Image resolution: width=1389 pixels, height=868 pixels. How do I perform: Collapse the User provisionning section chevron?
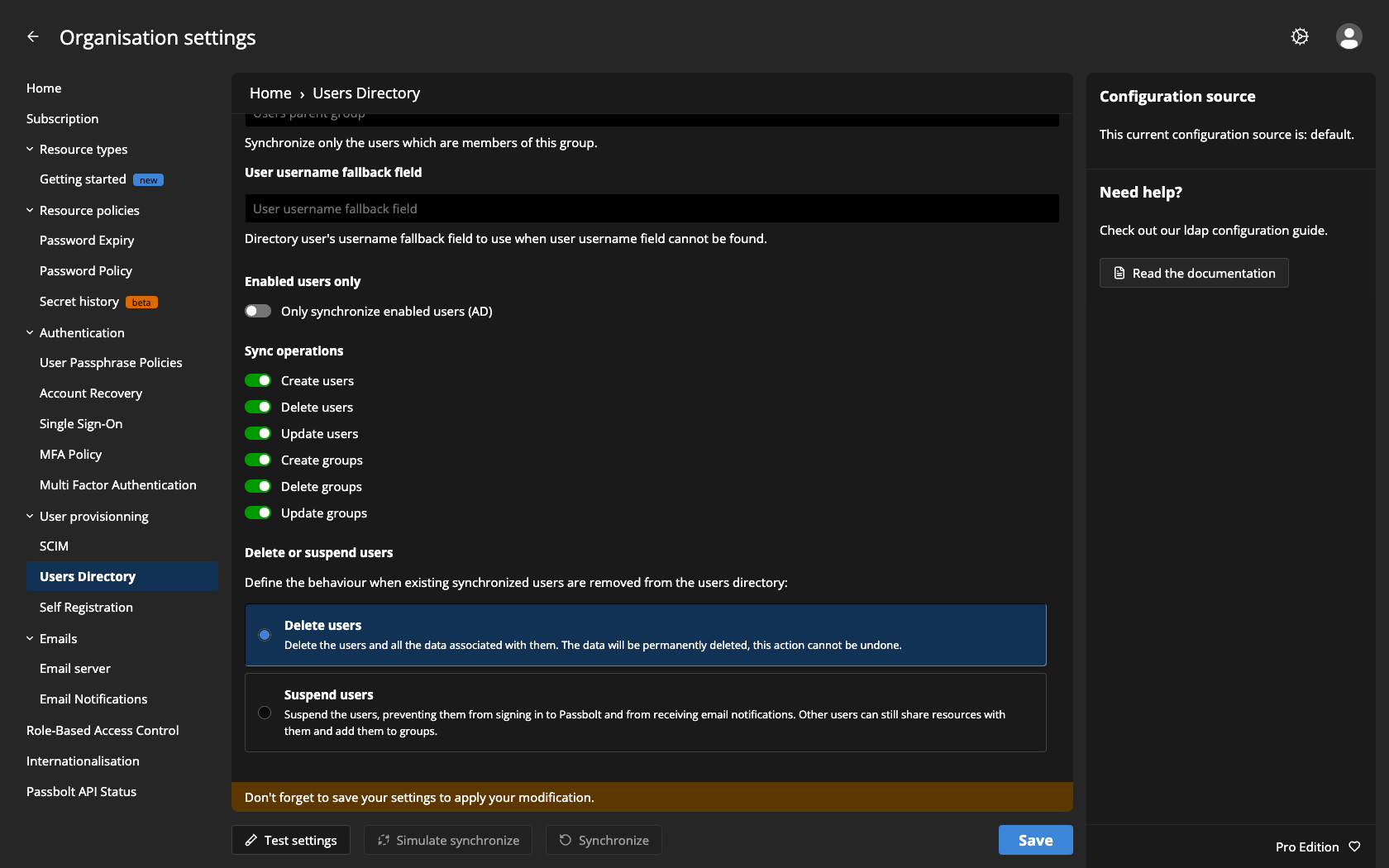(30, 516)
